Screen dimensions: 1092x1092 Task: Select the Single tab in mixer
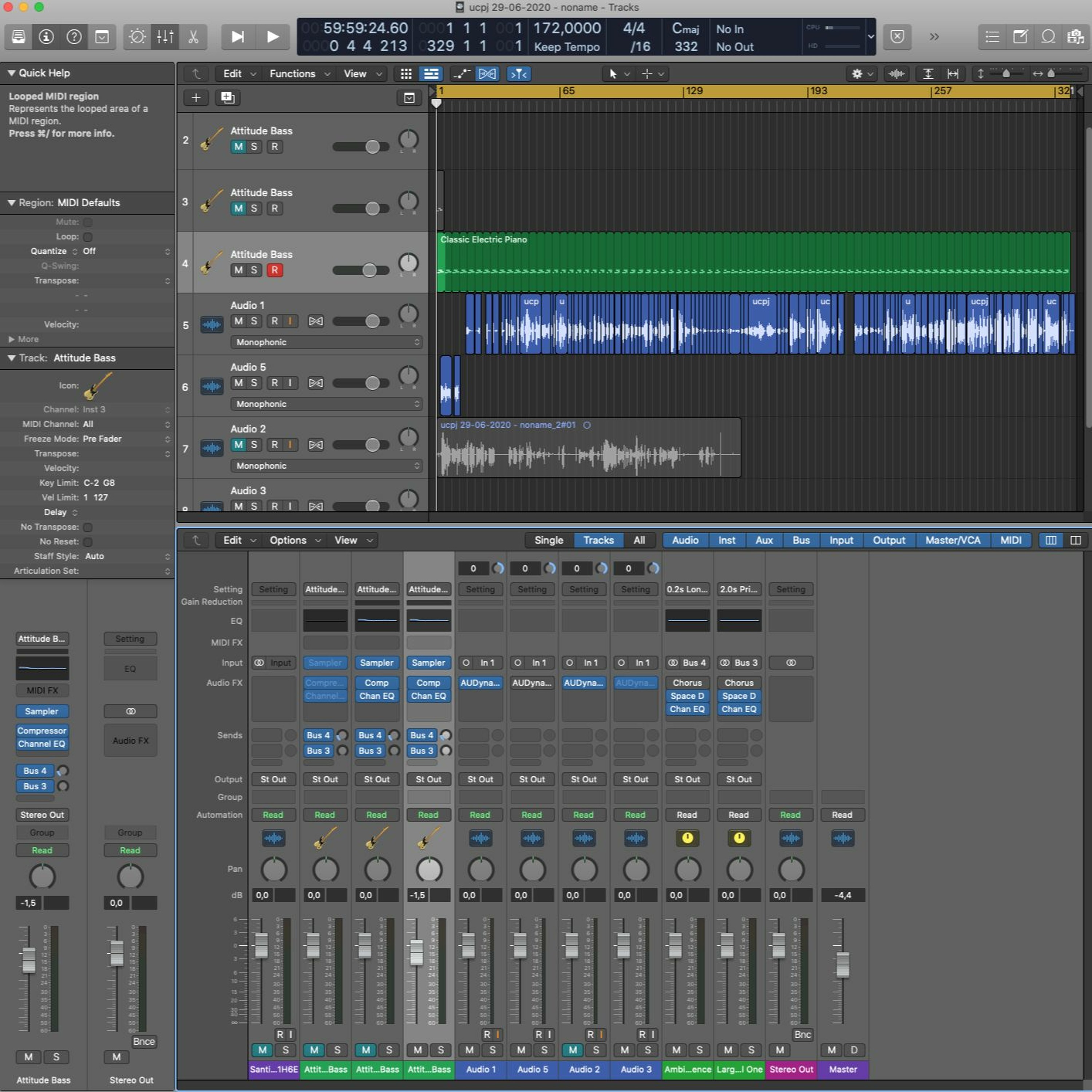[548, 540]
